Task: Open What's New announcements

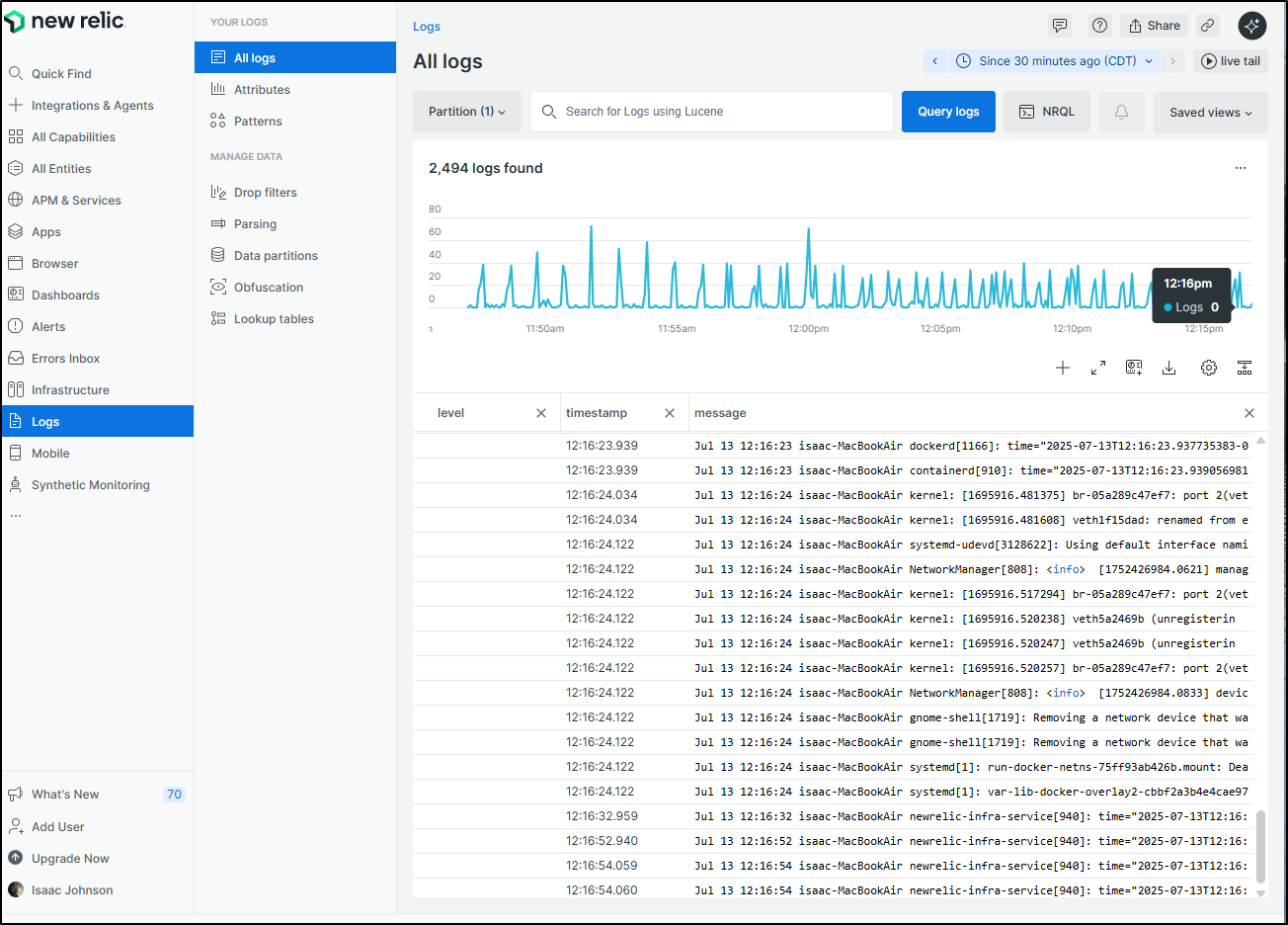Action: (98, 794)
